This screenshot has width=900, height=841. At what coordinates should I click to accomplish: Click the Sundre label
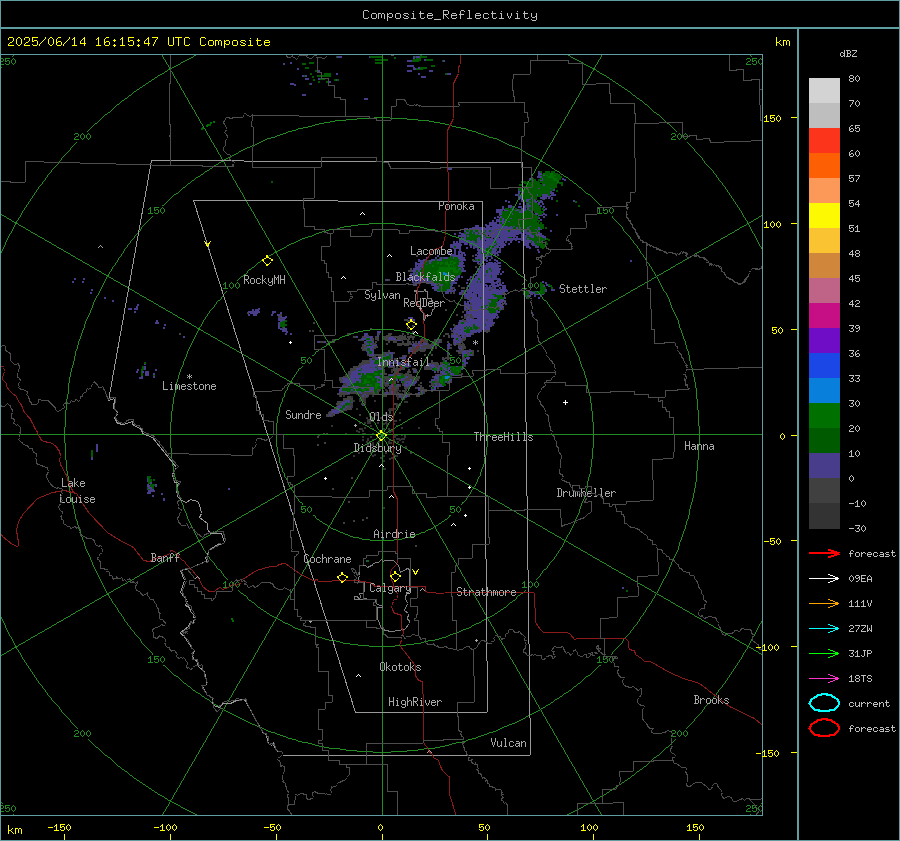[x=303, y=415]
